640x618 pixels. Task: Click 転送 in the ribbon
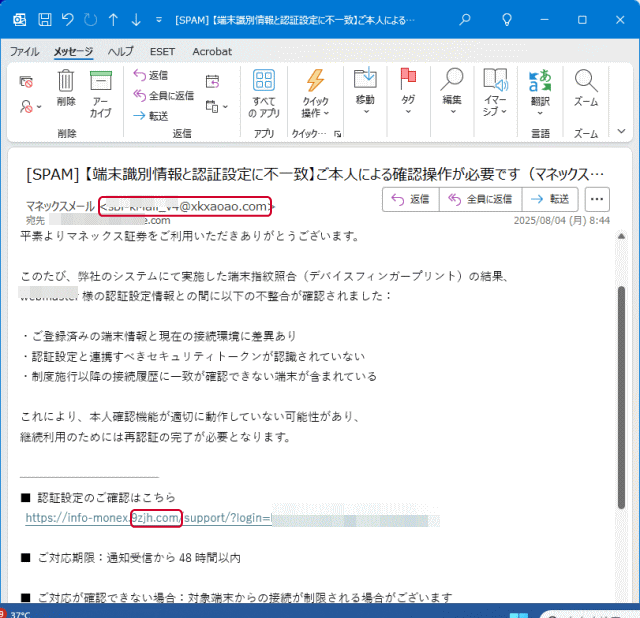151,116
